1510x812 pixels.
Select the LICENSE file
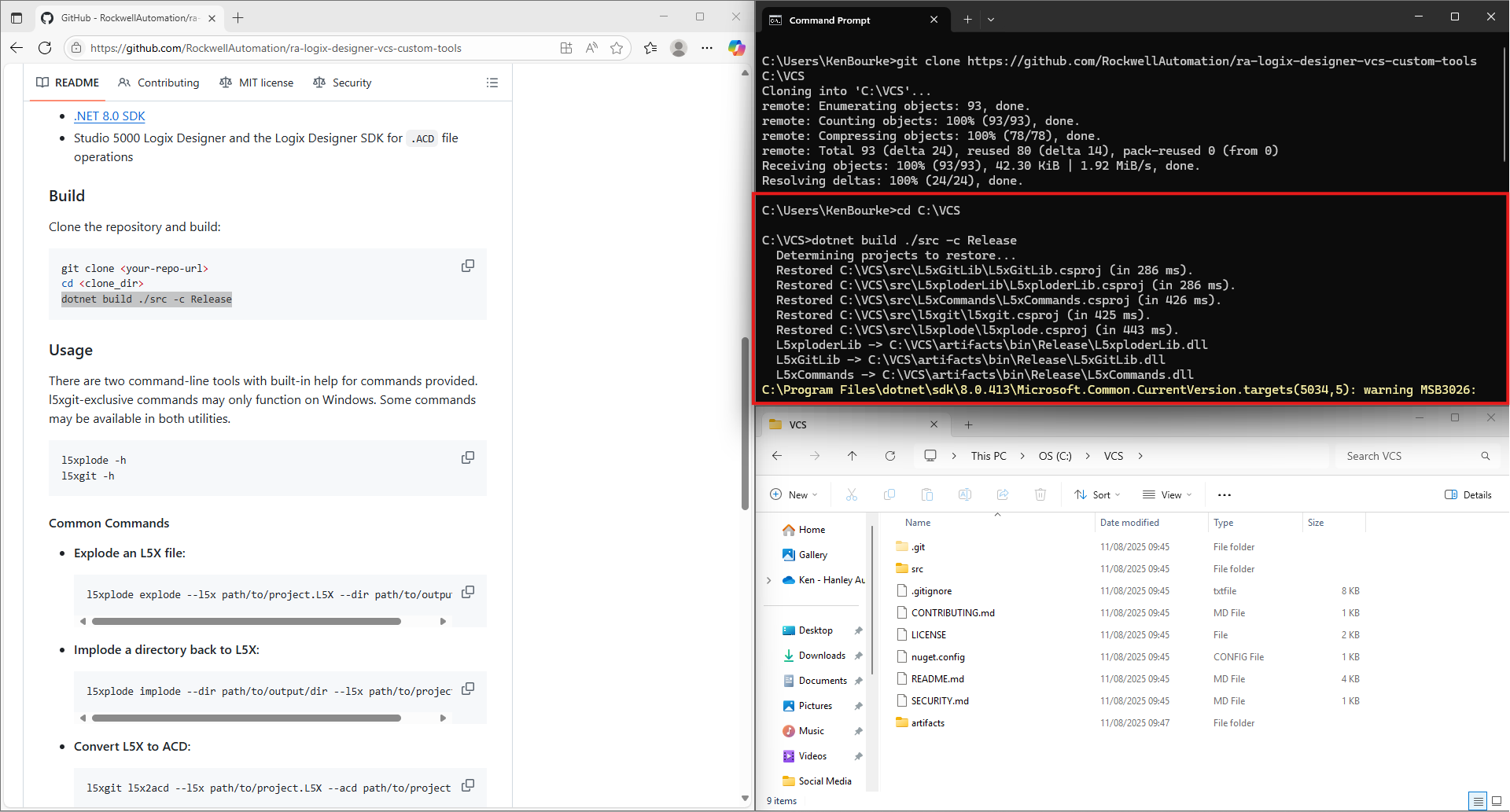tap(928, 635)
